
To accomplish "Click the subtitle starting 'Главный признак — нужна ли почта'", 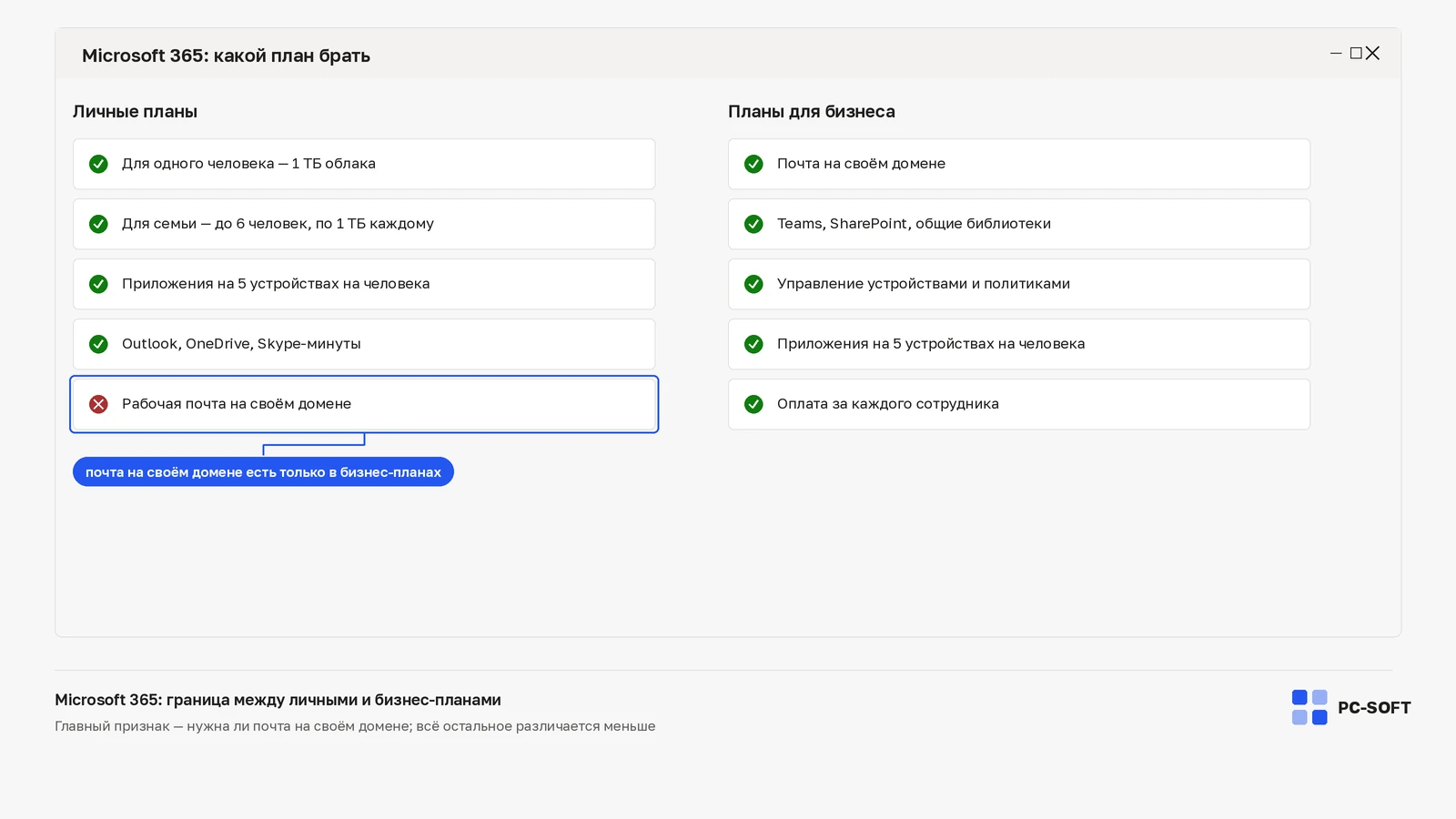I will tap(355, 726).
